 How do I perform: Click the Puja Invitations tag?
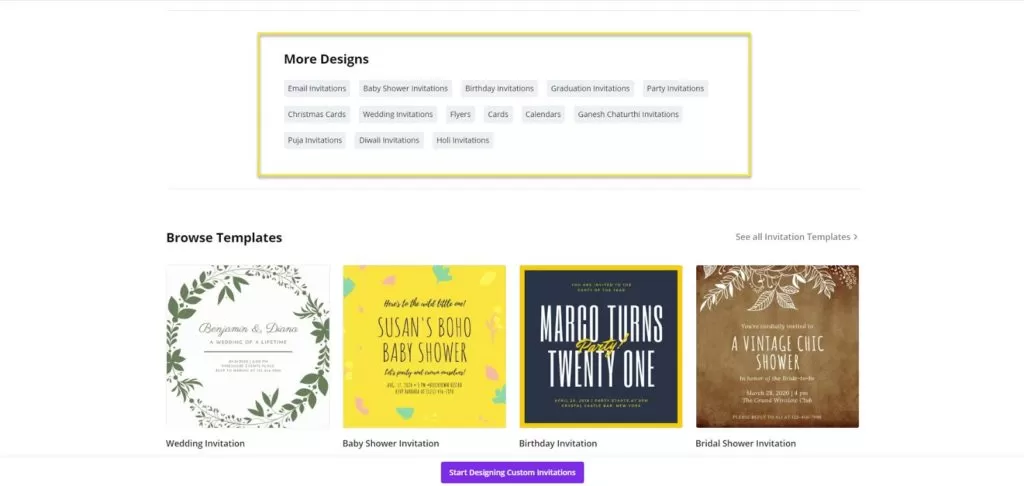click(315, 140)
